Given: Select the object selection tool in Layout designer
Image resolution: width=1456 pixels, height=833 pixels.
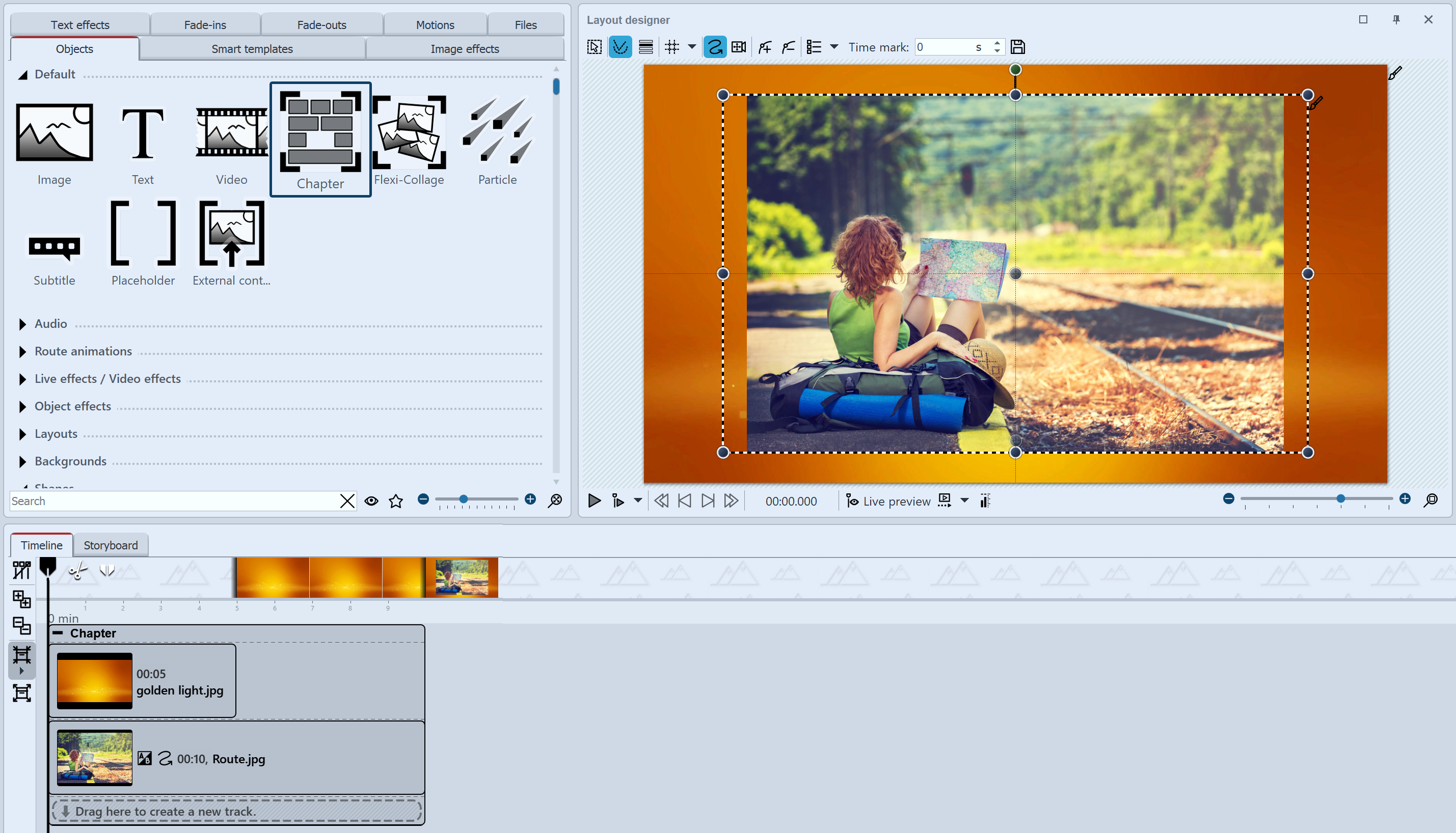Looking at the screenshot, I should pos(594,47).
